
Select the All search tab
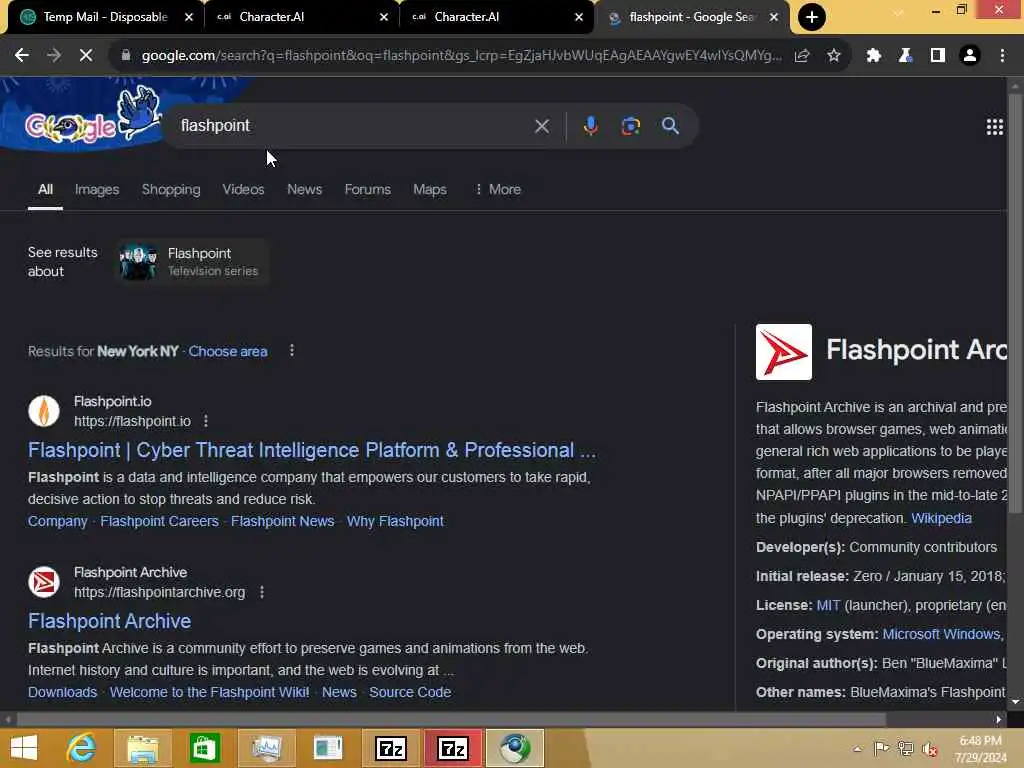45,189
